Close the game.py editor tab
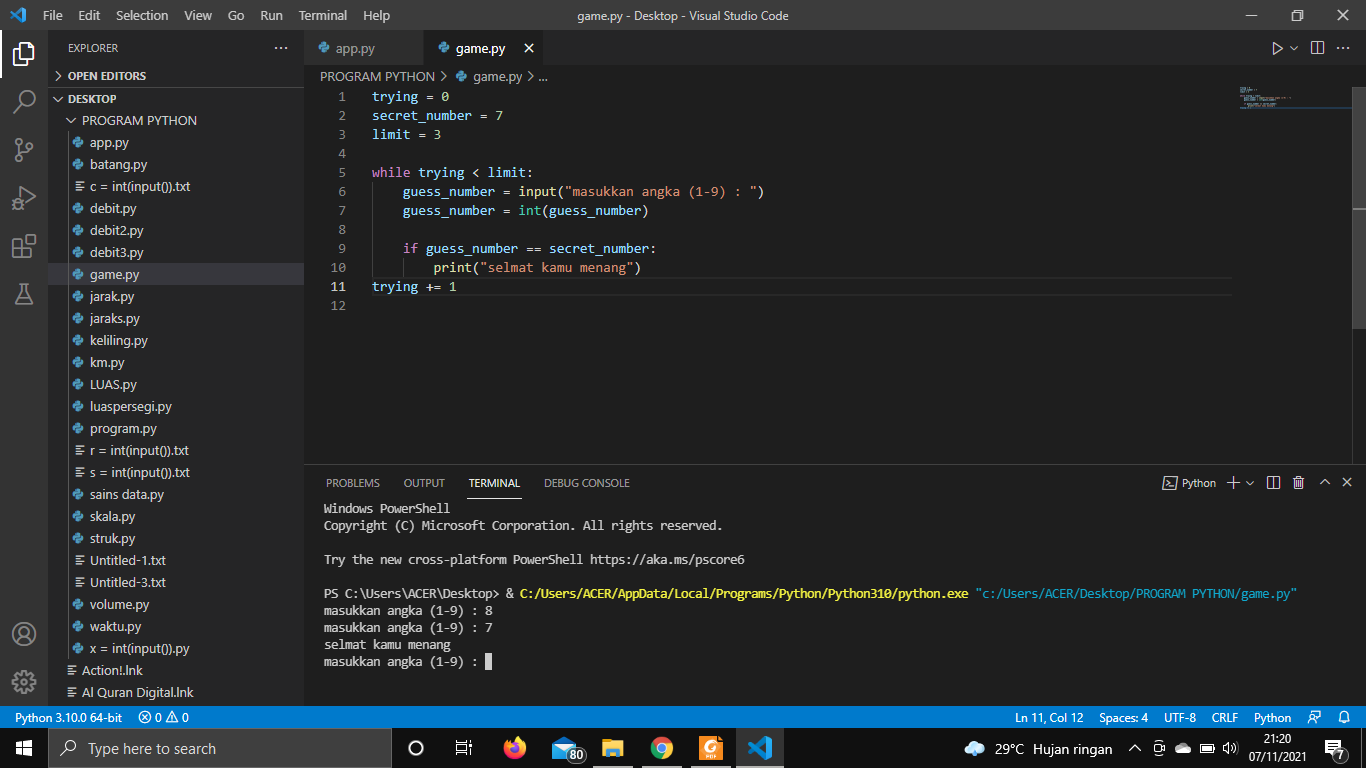This screenshot has height=768, width=1366. [529, 48]
